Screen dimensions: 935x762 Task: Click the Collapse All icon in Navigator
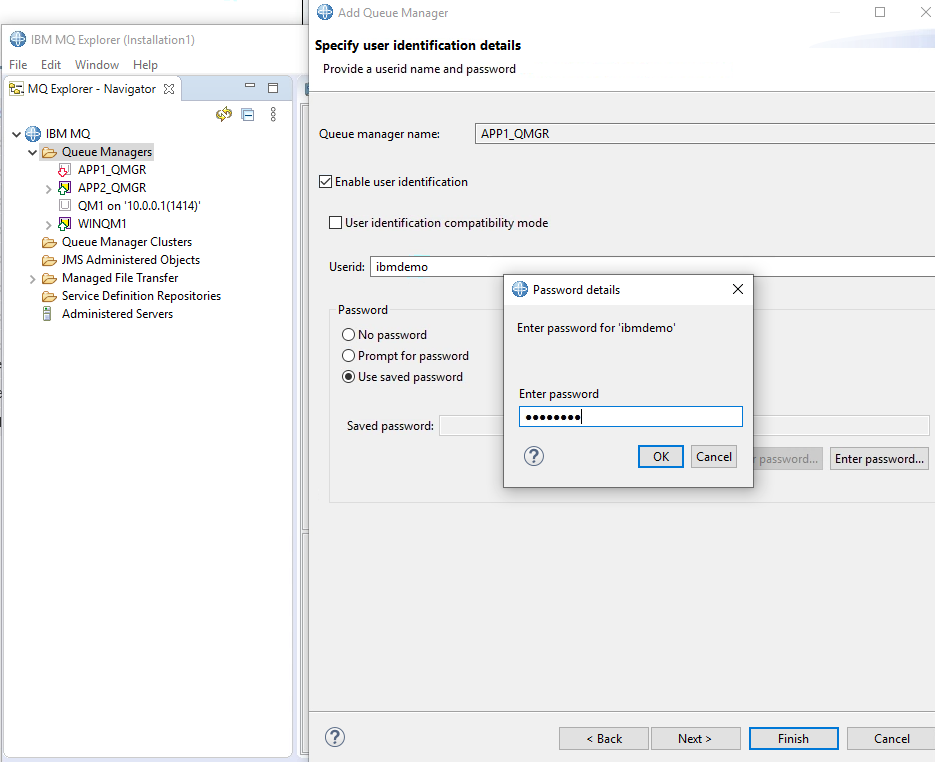click(248, 114)
